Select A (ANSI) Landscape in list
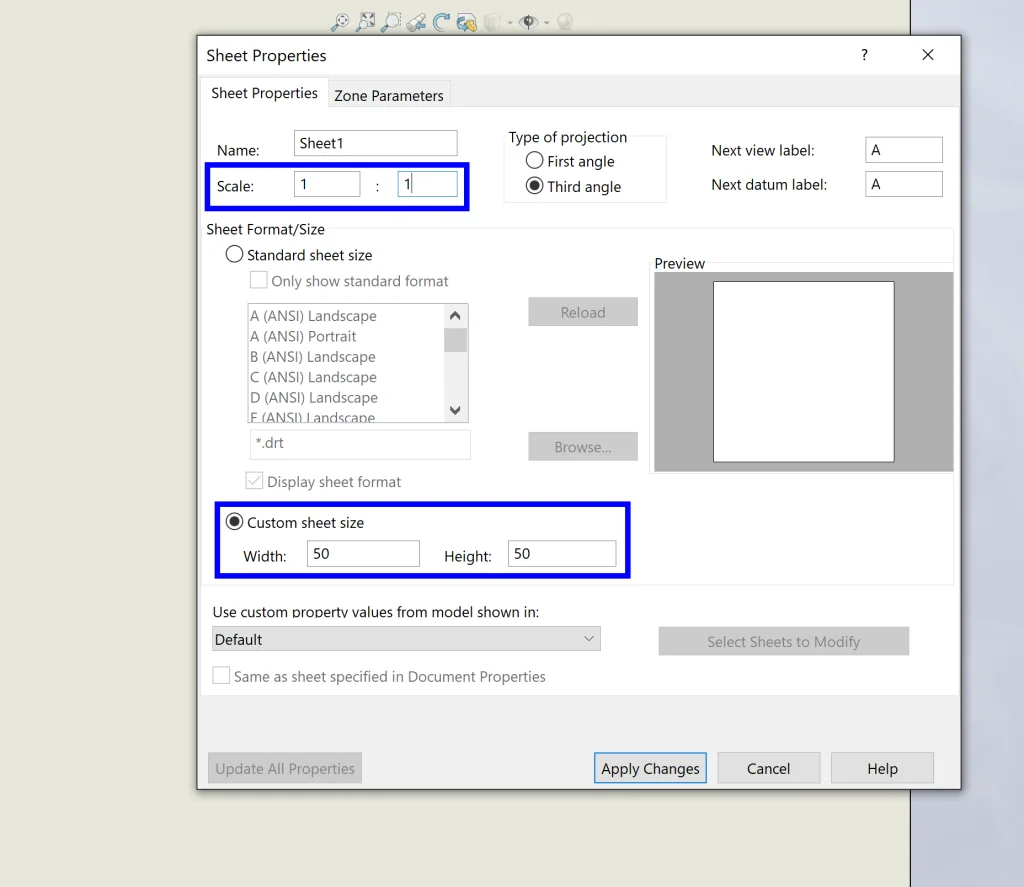The image size is (1024, 887). click(313, 315)
